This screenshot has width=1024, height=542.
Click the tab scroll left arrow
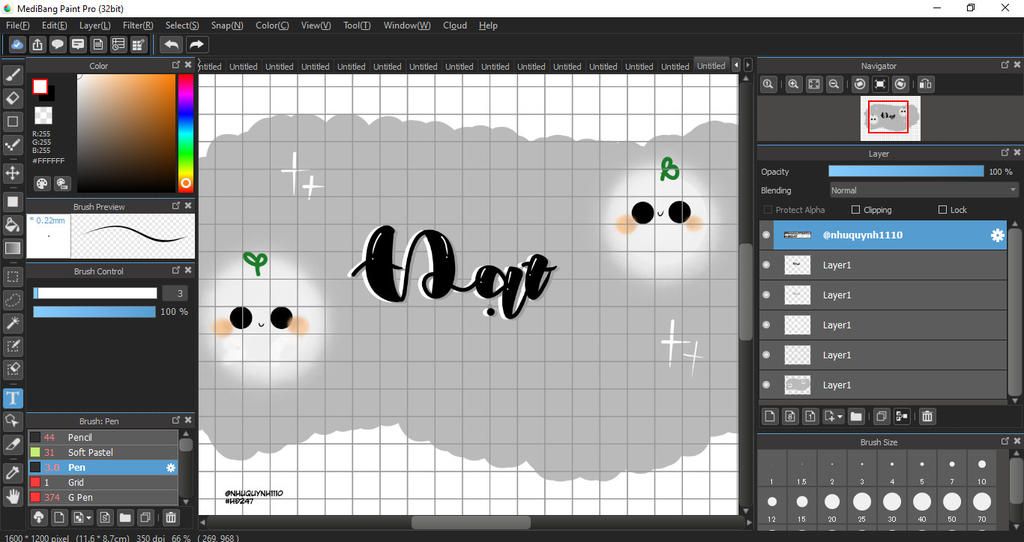point(737,65)
